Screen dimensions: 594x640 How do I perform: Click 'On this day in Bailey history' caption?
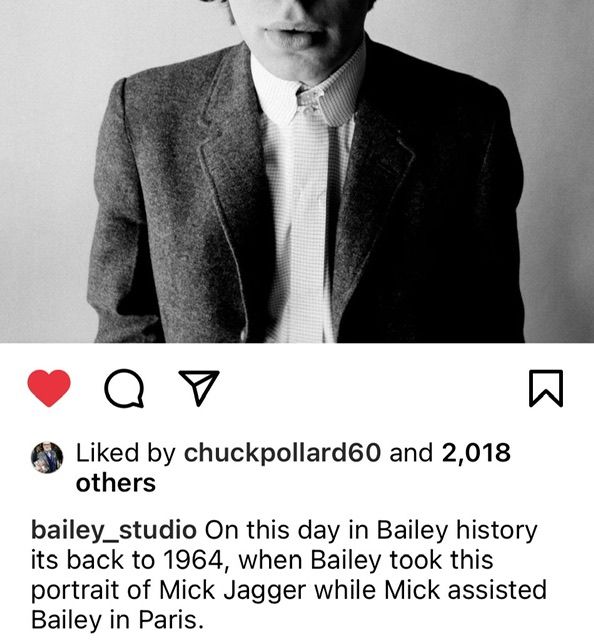371,530
